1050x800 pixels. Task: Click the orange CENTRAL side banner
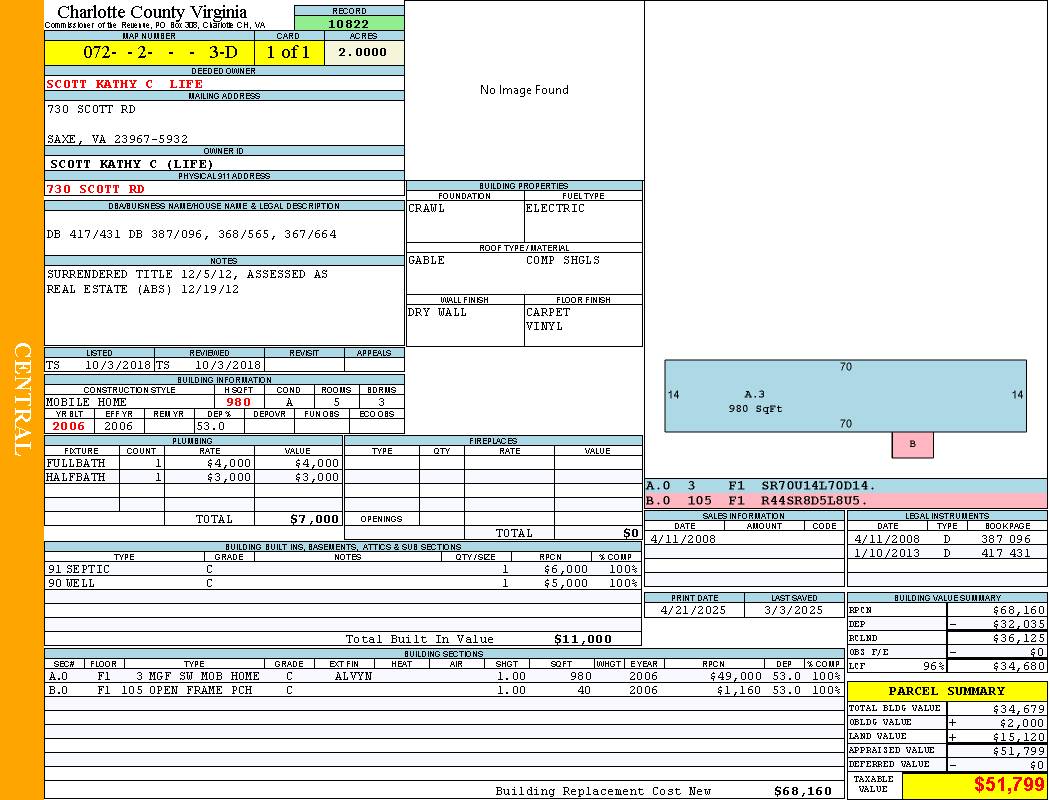pos(22,400)
